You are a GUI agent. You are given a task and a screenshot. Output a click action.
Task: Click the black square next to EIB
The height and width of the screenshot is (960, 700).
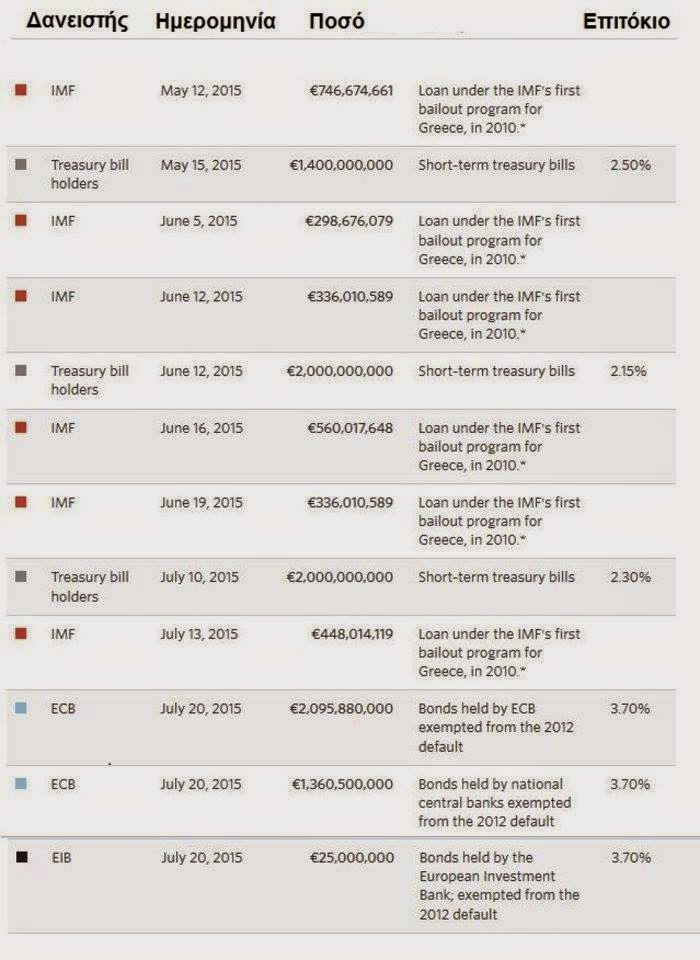pos(21,857)
